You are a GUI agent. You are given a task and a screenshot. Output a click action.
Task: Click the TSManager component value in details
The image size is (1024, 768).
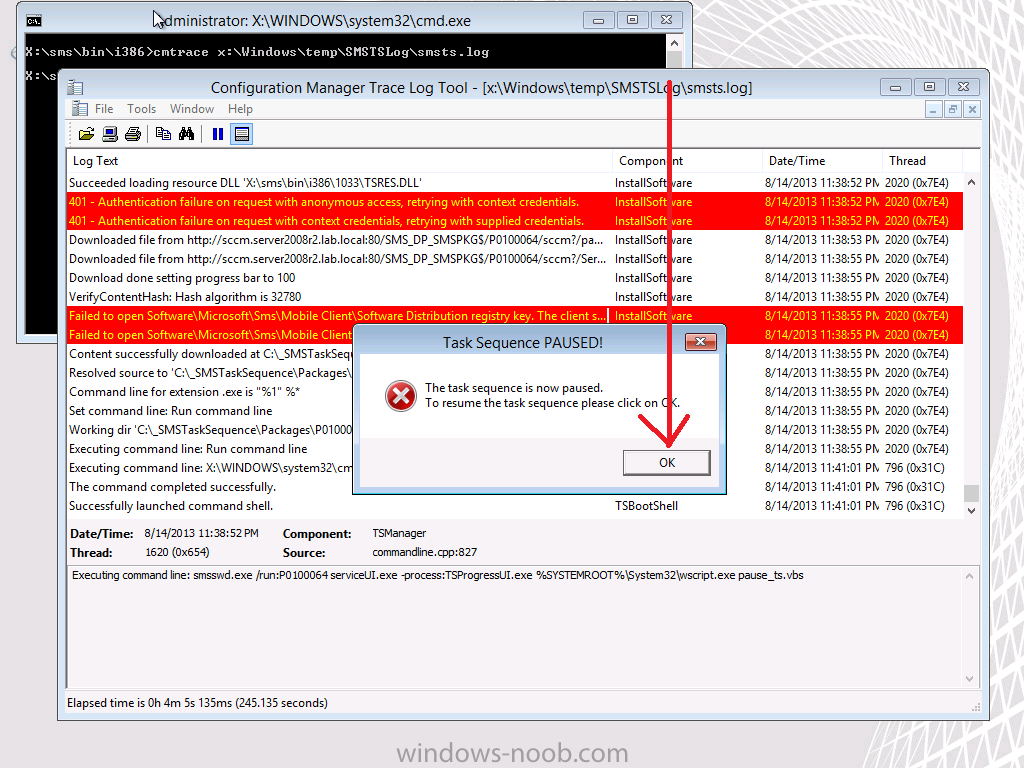[398, 533]
